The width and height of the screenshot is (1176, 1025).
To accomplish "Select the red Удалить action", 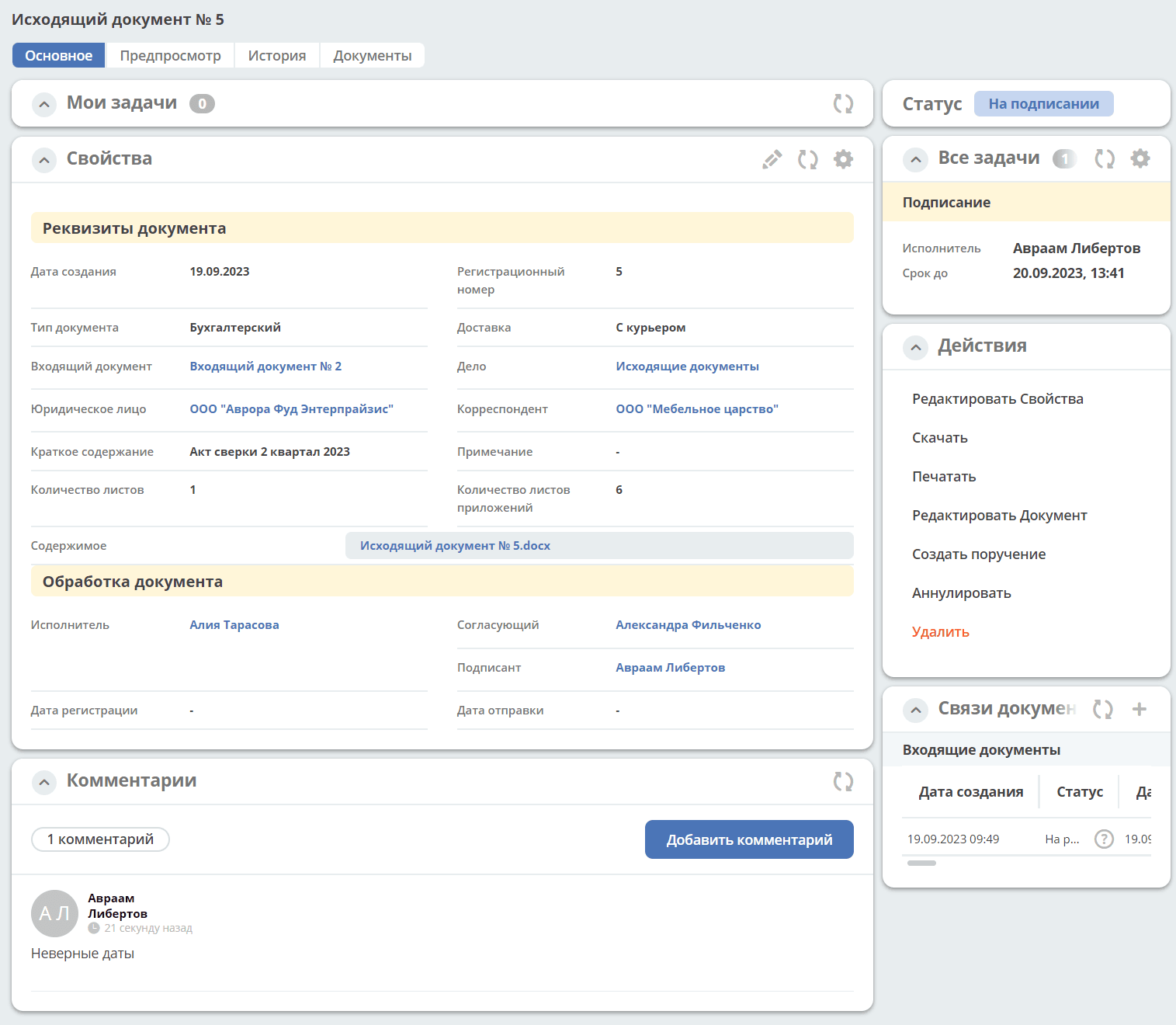I will point(941,632).
